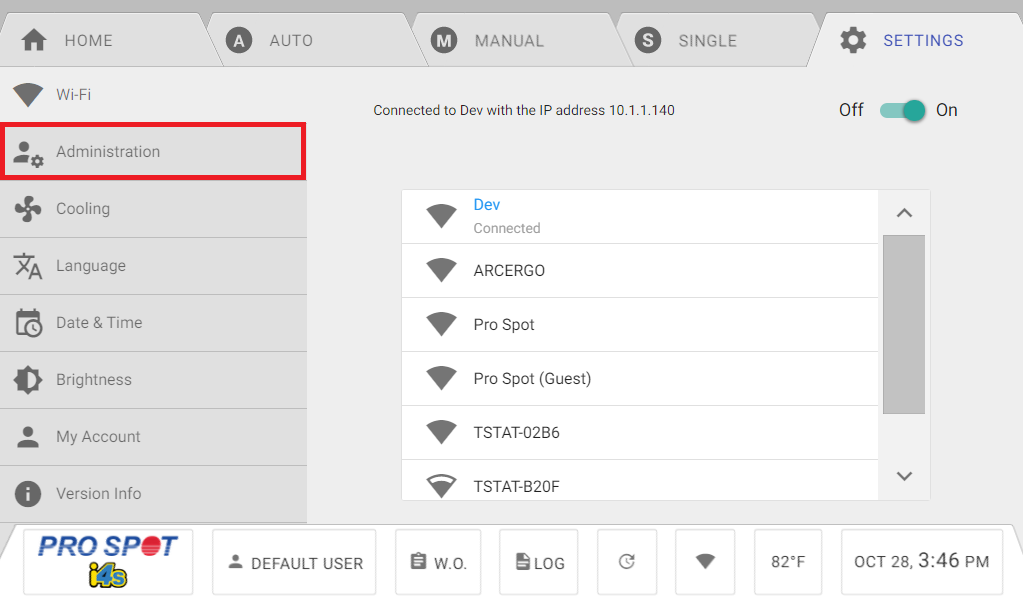Click the circled S icon

(x=648, y=40)
